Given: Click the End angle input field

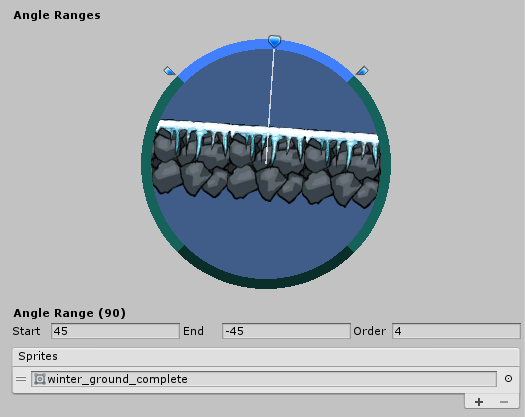Looking at the screenshot, I should [x=286, y=331].
